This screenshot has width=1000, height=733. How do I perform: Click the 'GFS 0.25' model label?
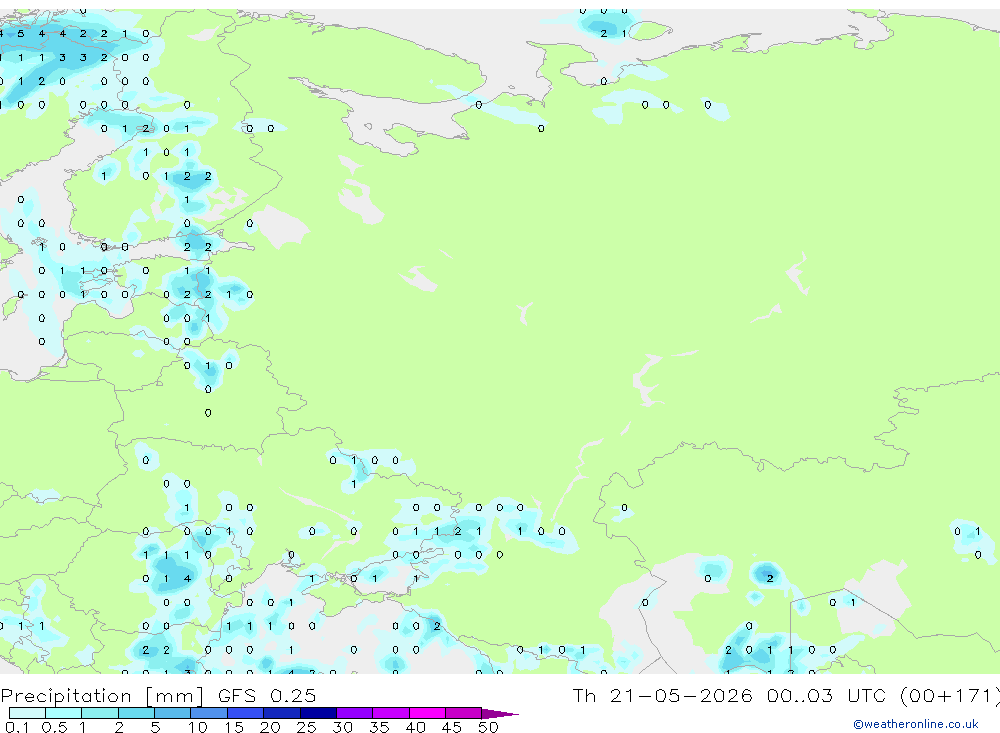[267, 695]
